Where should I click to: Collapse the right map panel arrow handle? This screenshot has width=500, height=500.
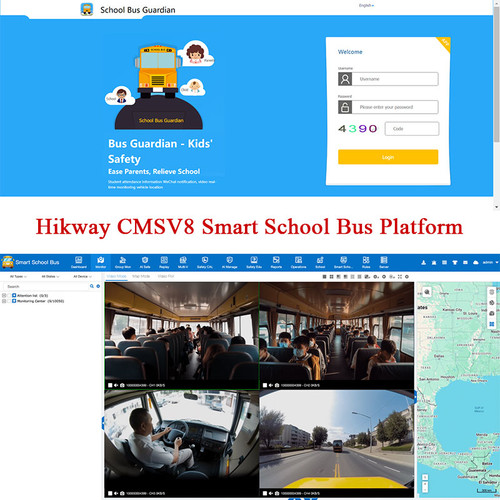(415, 397)
